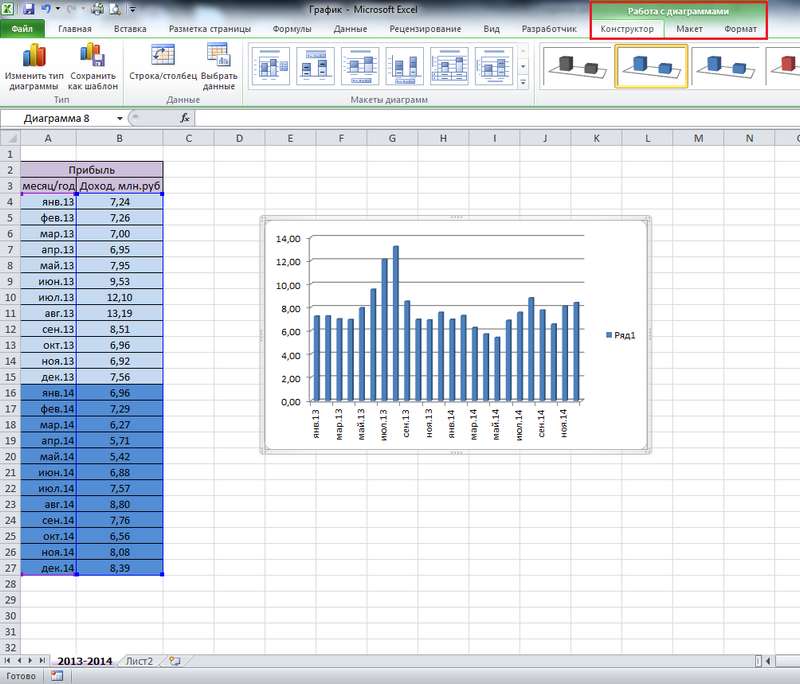Screen dimensions: 800x684
Task: Open the Name Box dropdown
Action: tap(119, 118)
